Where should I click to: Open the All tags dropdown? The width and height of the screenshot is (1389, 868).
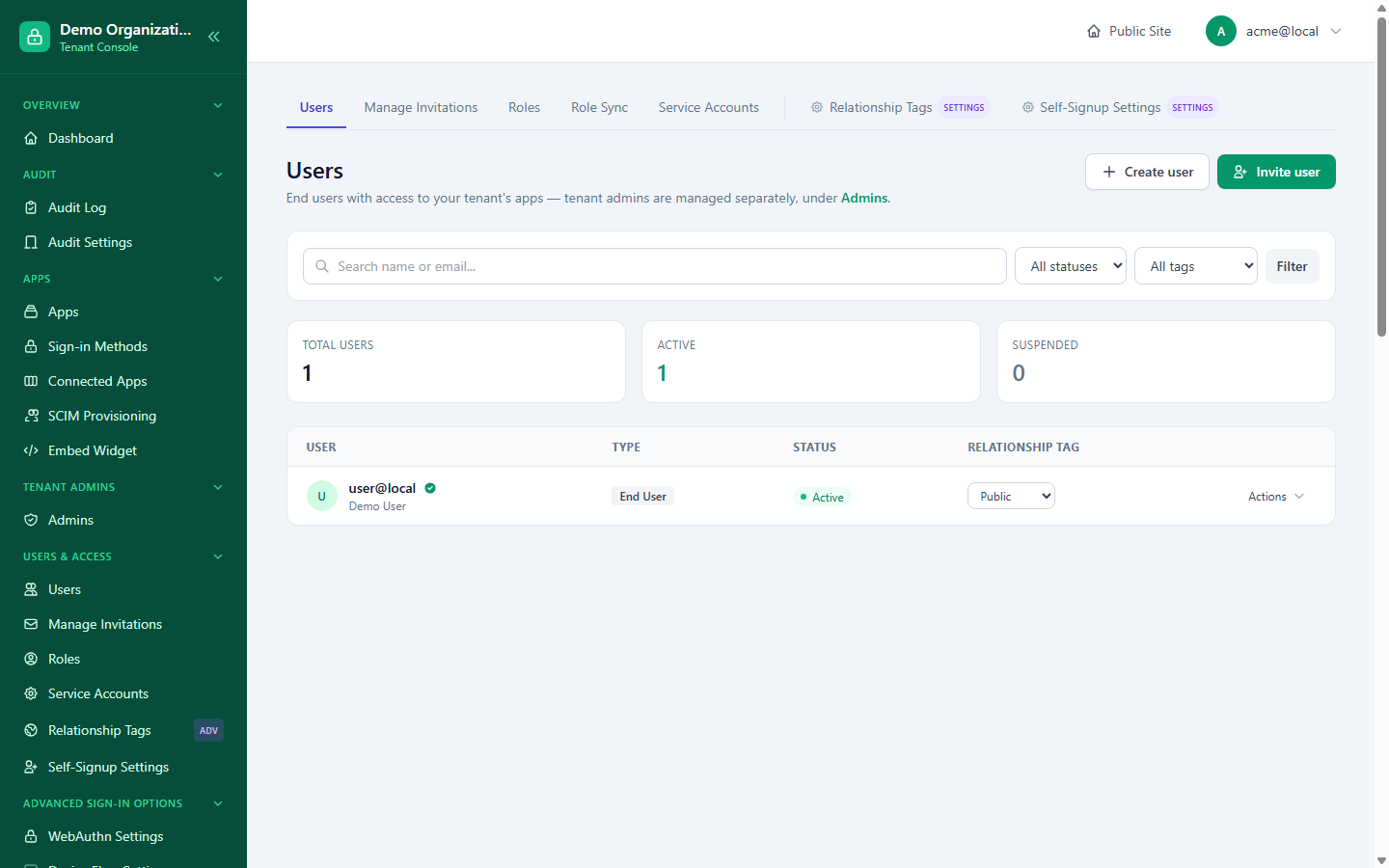point(1196,266)
